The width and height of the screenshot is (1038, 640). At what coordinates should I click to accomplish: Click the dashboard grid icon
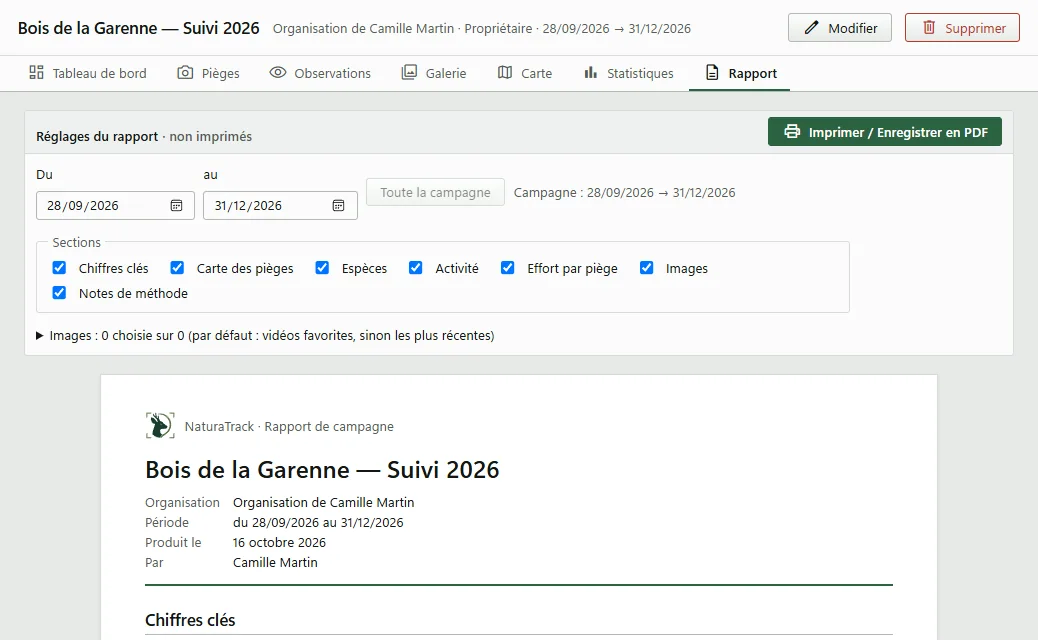(36, 73)
